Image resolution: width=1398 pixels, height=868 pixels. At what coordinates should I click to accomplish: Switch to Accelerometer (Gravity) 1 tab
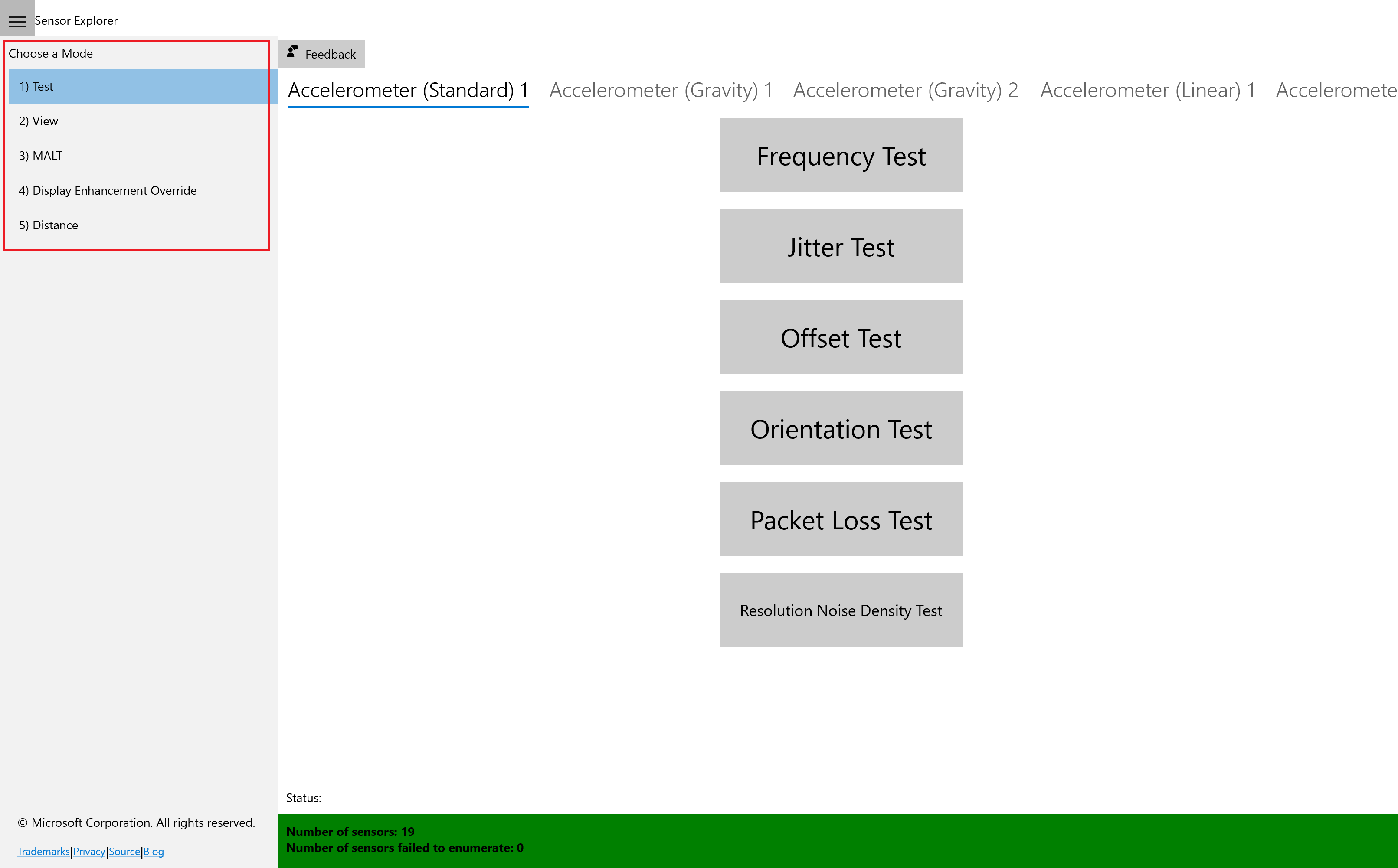[661, 89]
